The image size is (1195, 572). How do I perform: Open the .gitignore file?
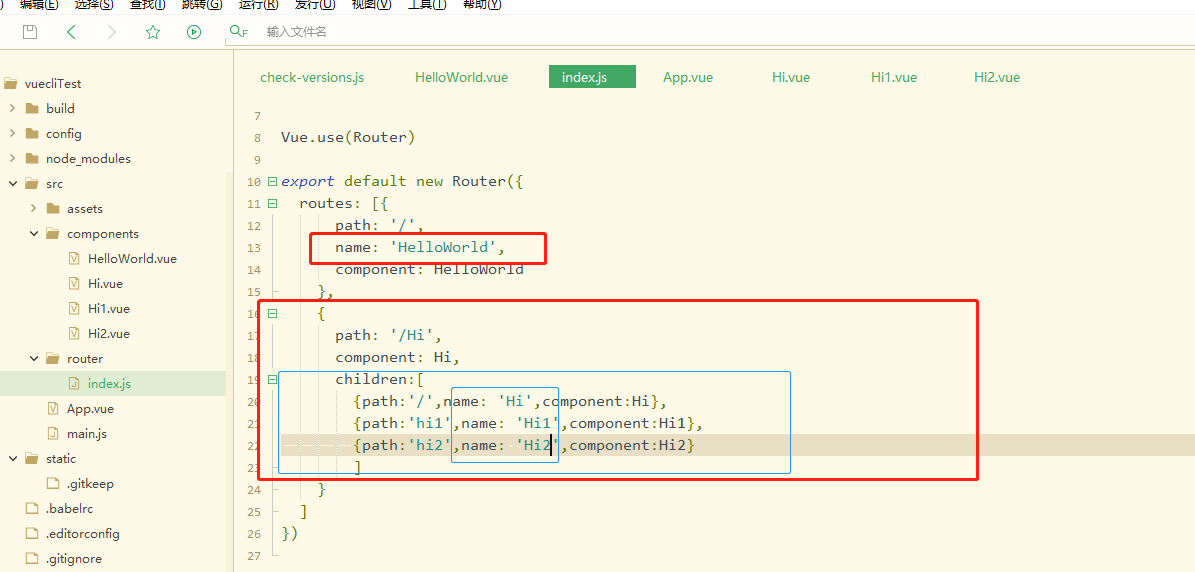pyautogui.click(x=74, y=558)
